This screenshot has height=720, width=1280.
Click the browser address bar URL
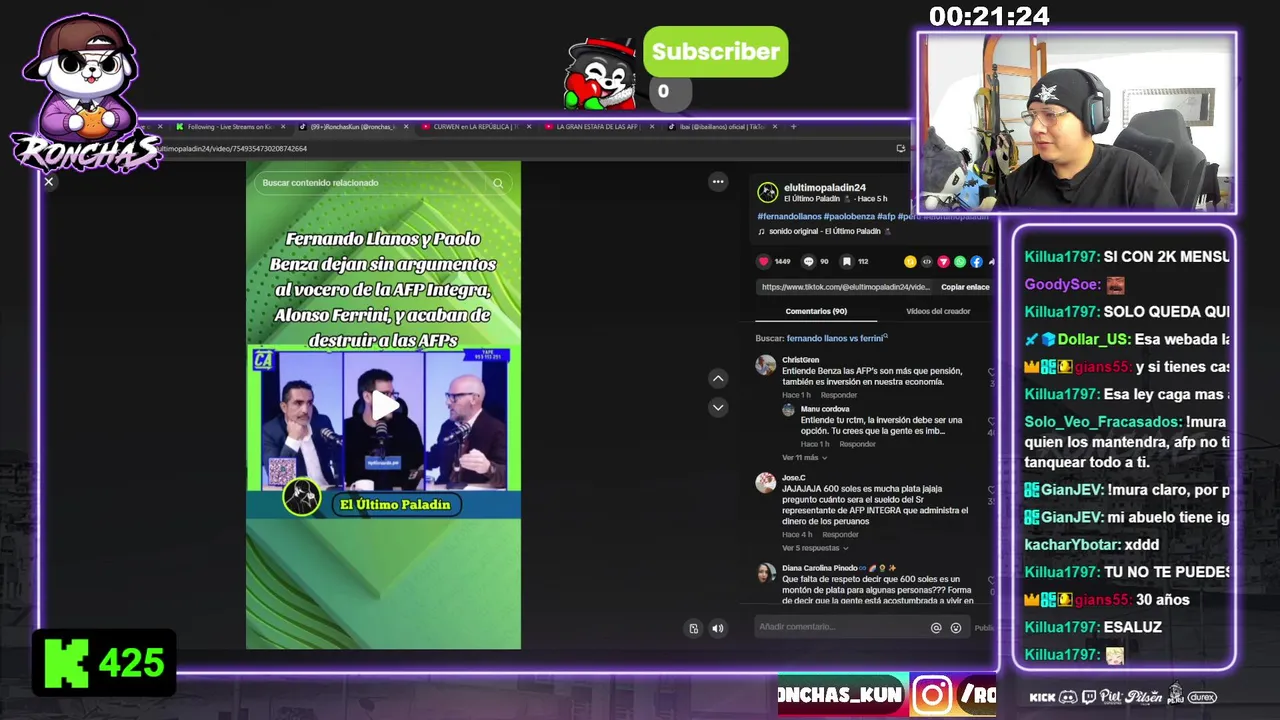click(232, 148)
